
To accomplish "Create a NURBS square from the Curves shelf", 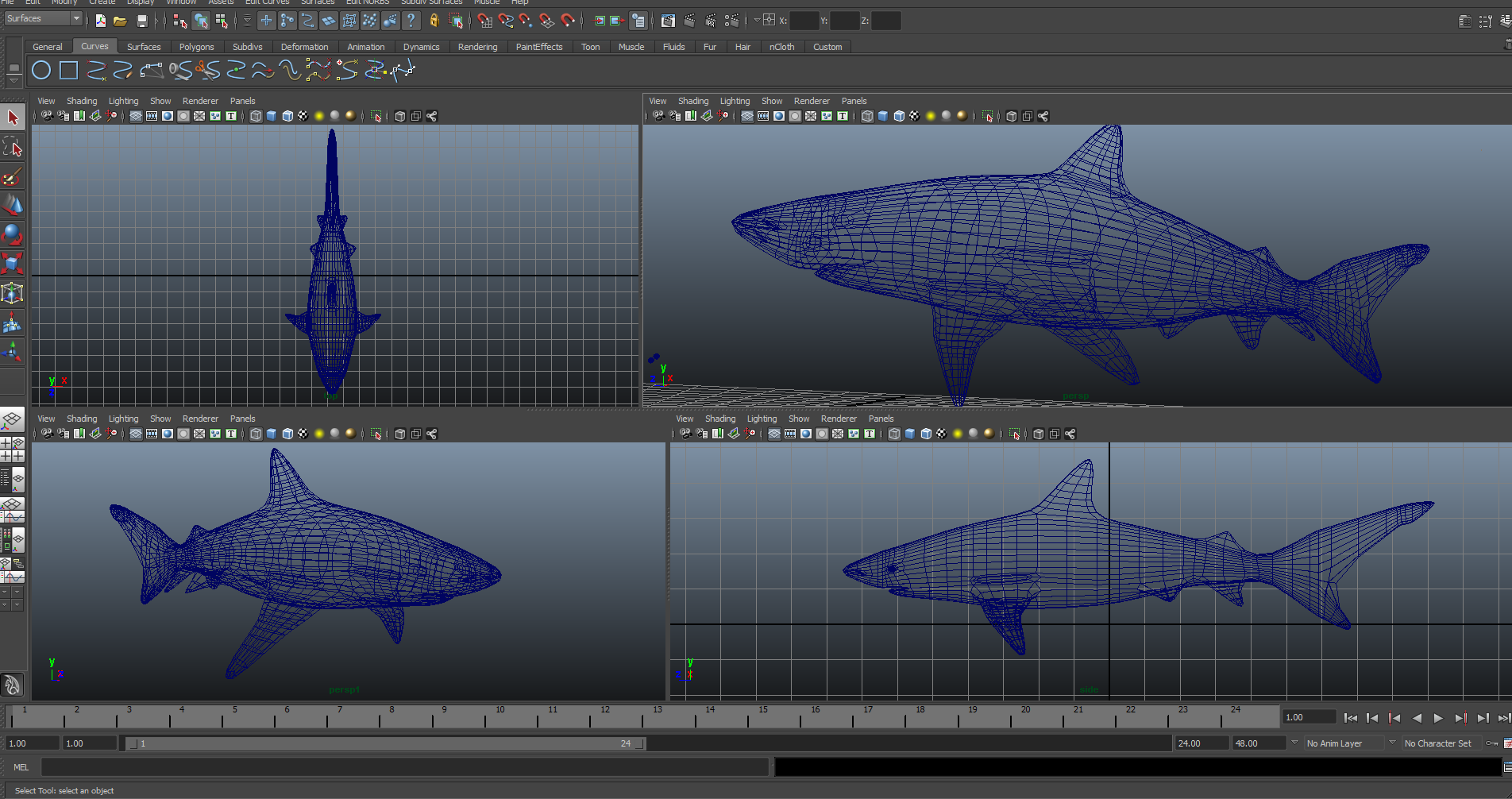I will point(67,71).
